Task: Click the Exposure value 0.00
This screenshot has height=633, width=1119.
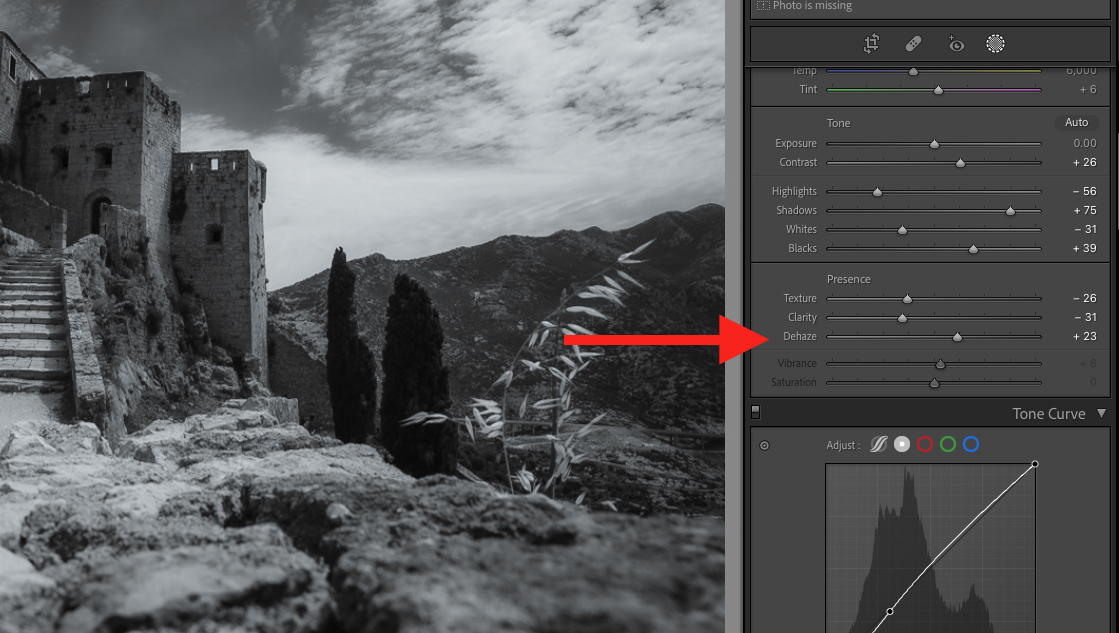Action: coord(1085,143)
